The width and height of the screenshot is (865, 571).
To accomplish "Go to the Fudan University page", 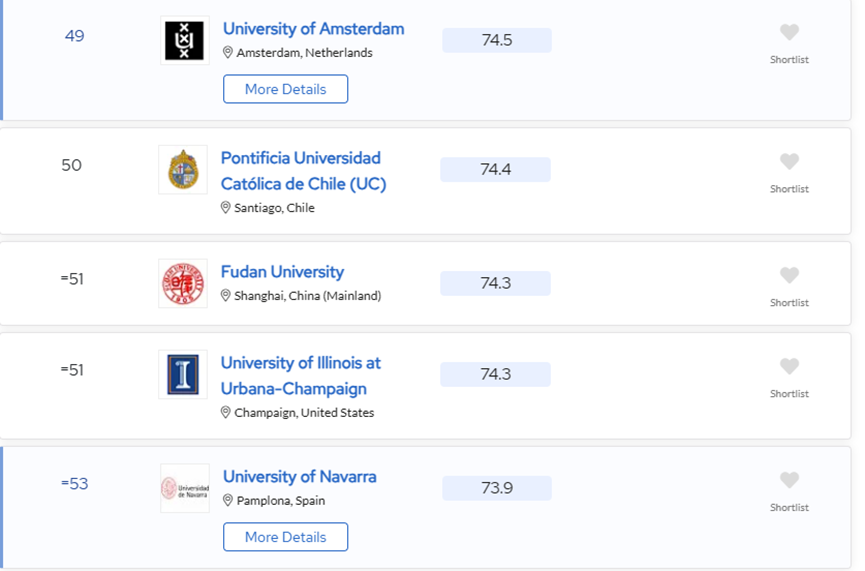I will pyautogui.click(x=282, y=272).
